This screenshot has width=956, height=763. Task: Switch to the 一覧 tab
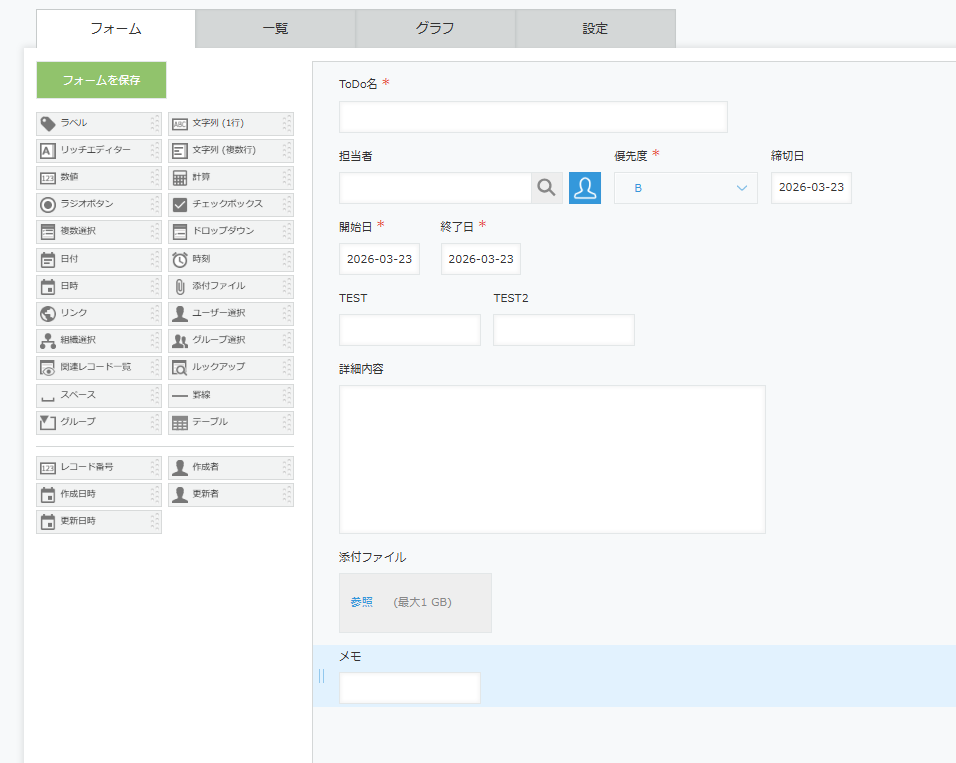(x=275, y=29)
